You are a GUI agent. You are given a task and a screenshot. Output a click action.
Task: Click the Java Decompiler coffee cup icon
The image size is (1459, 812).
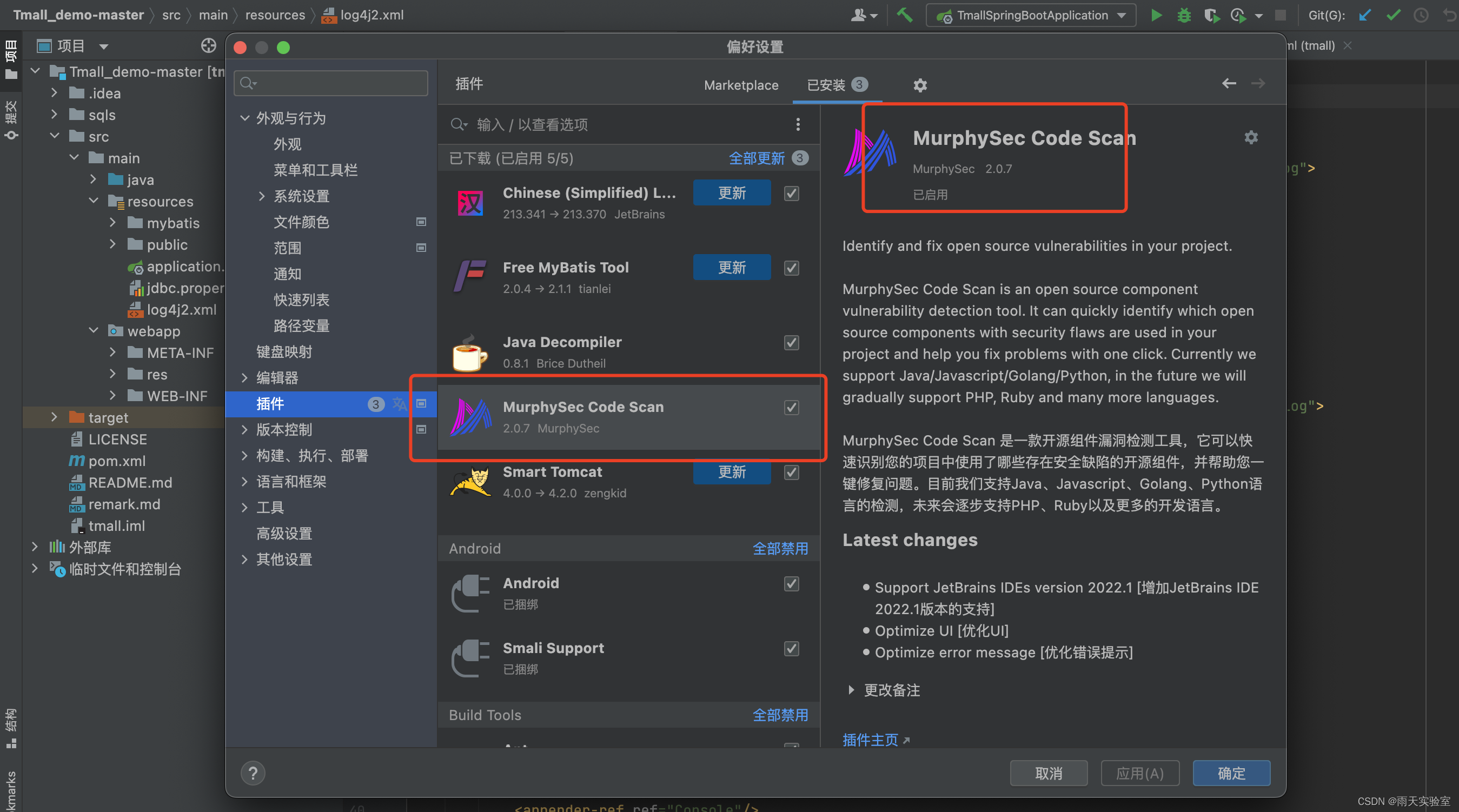coord(469,354)
